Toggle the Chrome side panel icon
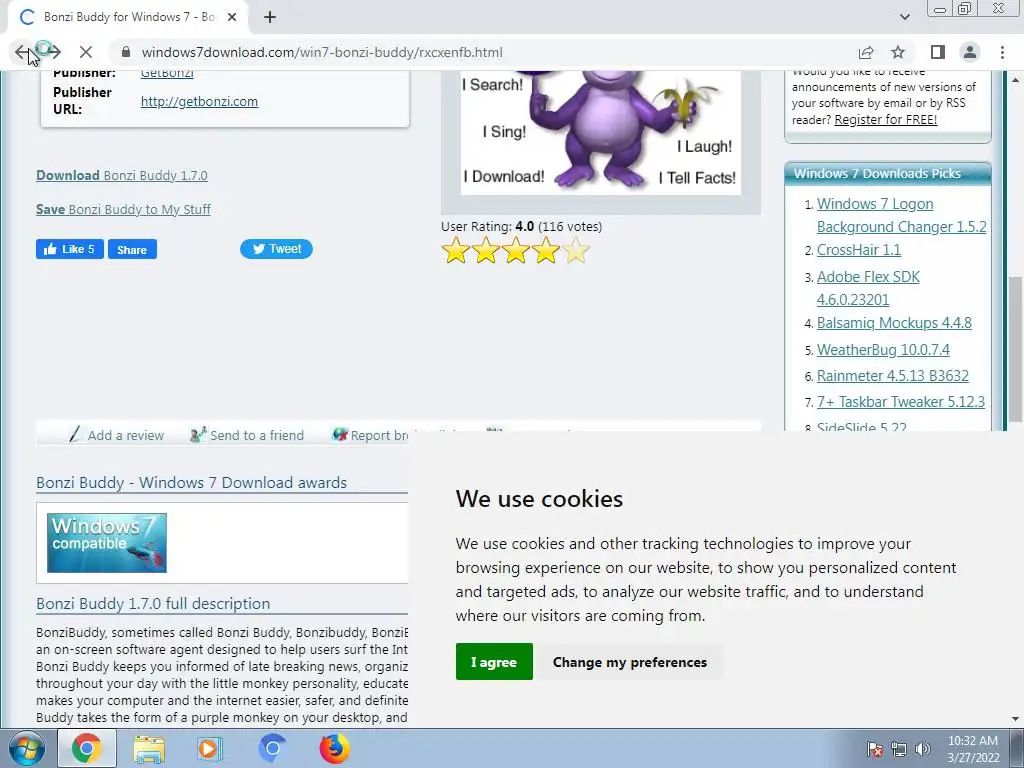 click(938, 52)
